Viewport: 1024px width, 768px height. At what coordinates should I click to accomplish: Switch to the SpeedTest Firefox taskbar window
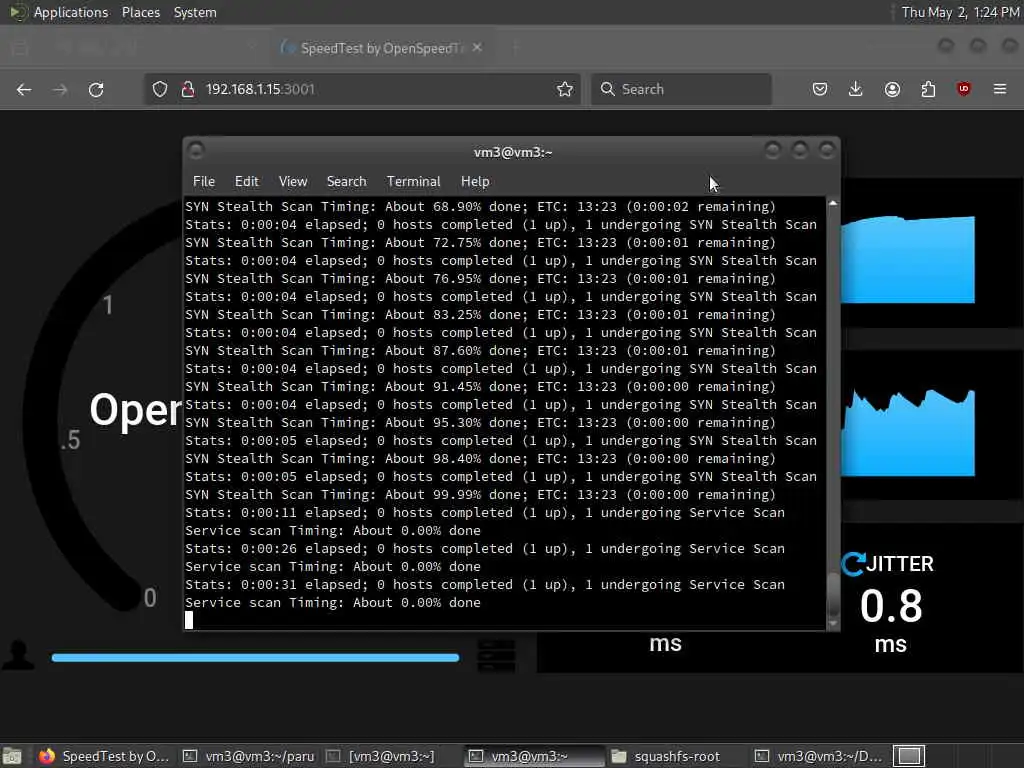tap(104, 756)
